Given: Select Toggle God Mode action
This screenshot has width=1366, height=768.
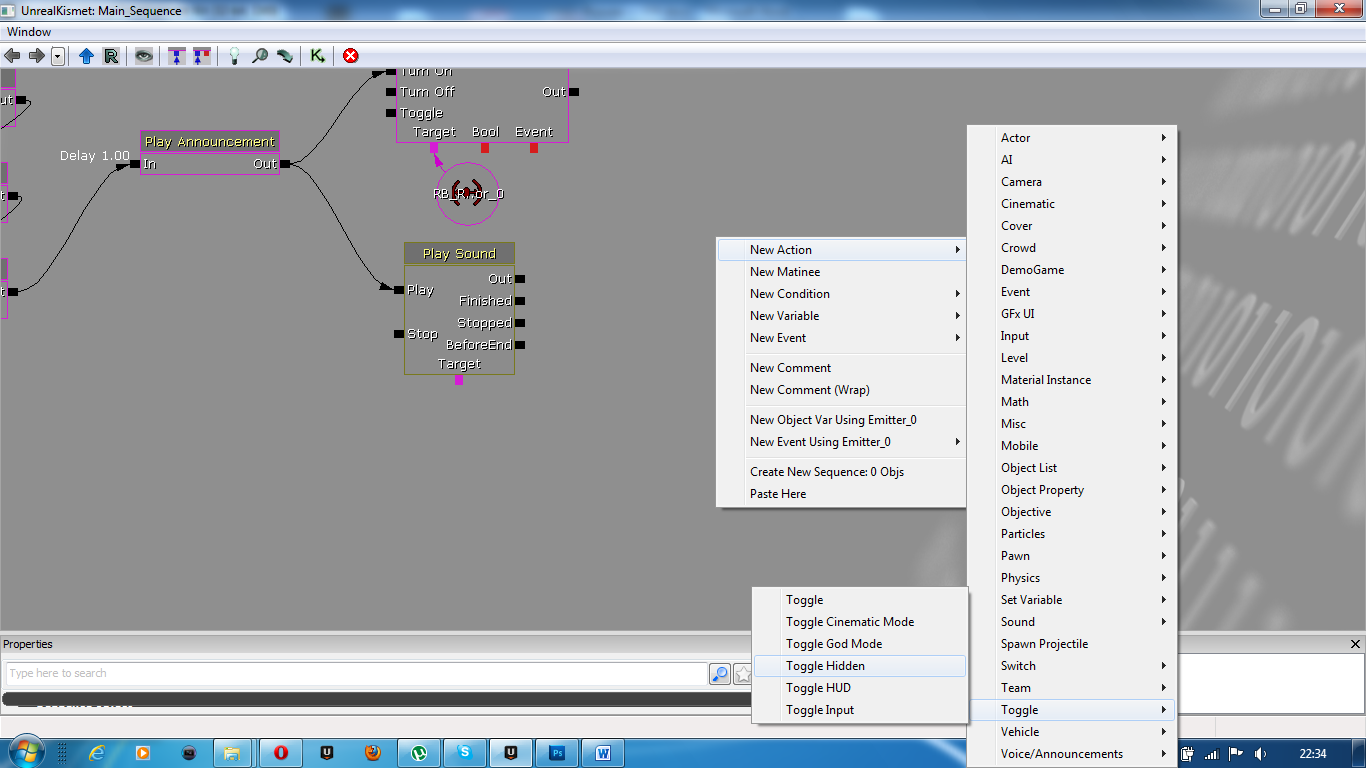Looking at the screenshot, I should pyautogui.click(x=860, y=644).
